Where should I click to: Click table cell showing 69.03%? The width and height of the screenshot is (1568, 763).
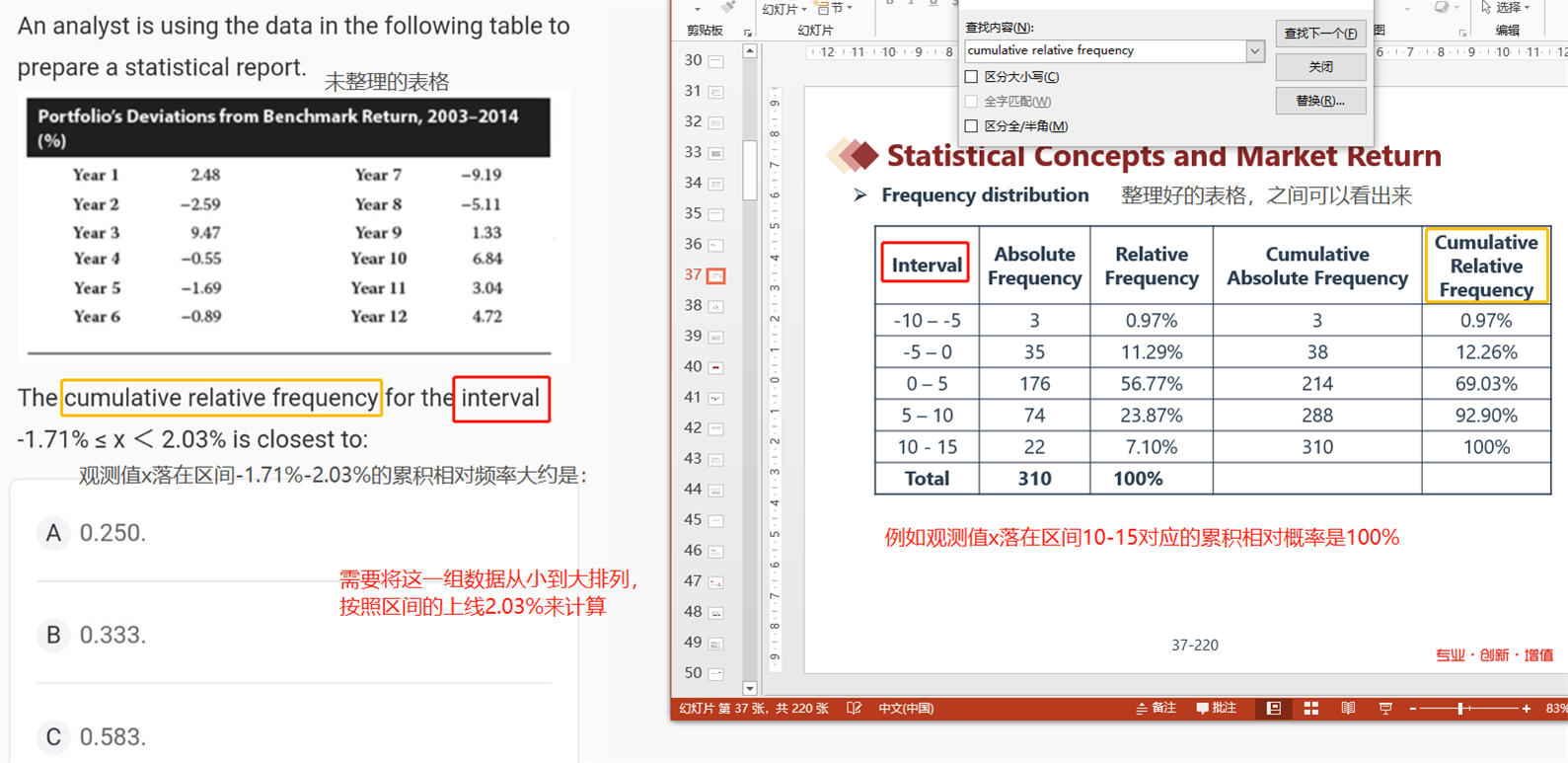pos(1486,384)
